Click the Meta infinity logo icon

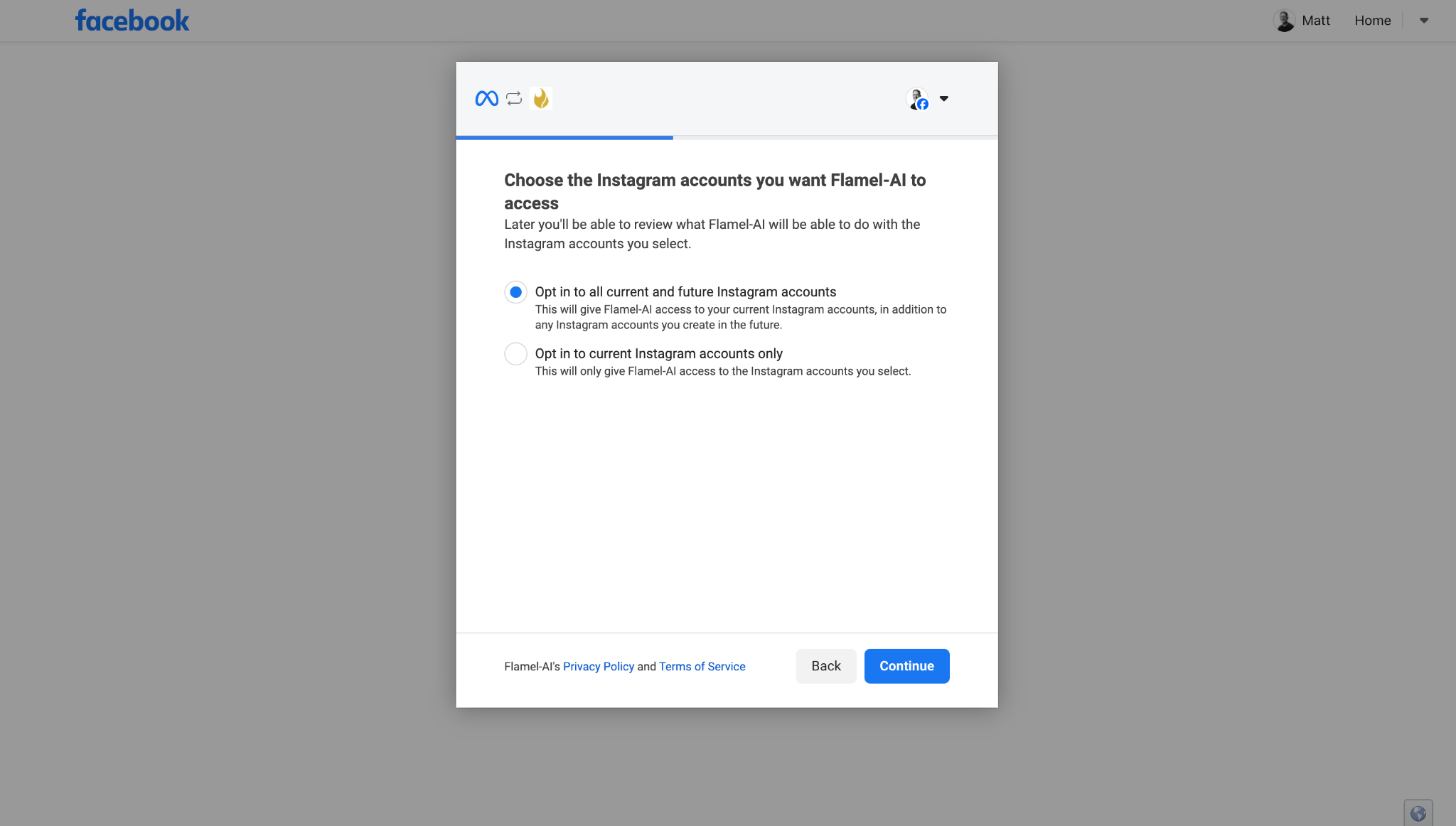pos(486,98)
